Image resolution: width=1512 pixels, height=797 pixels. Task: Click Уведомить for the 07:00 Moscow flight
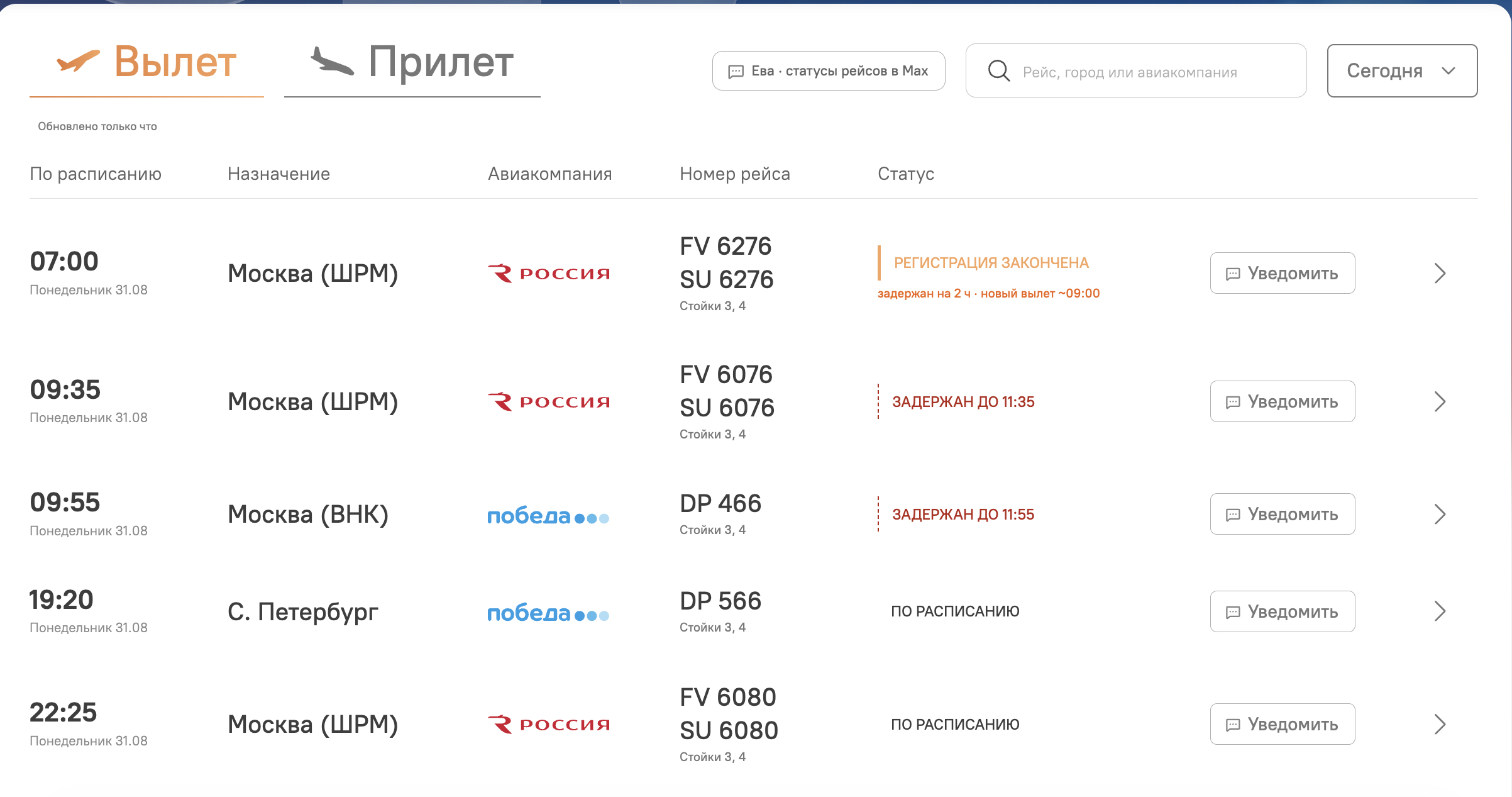click(x=1283, y=273)
